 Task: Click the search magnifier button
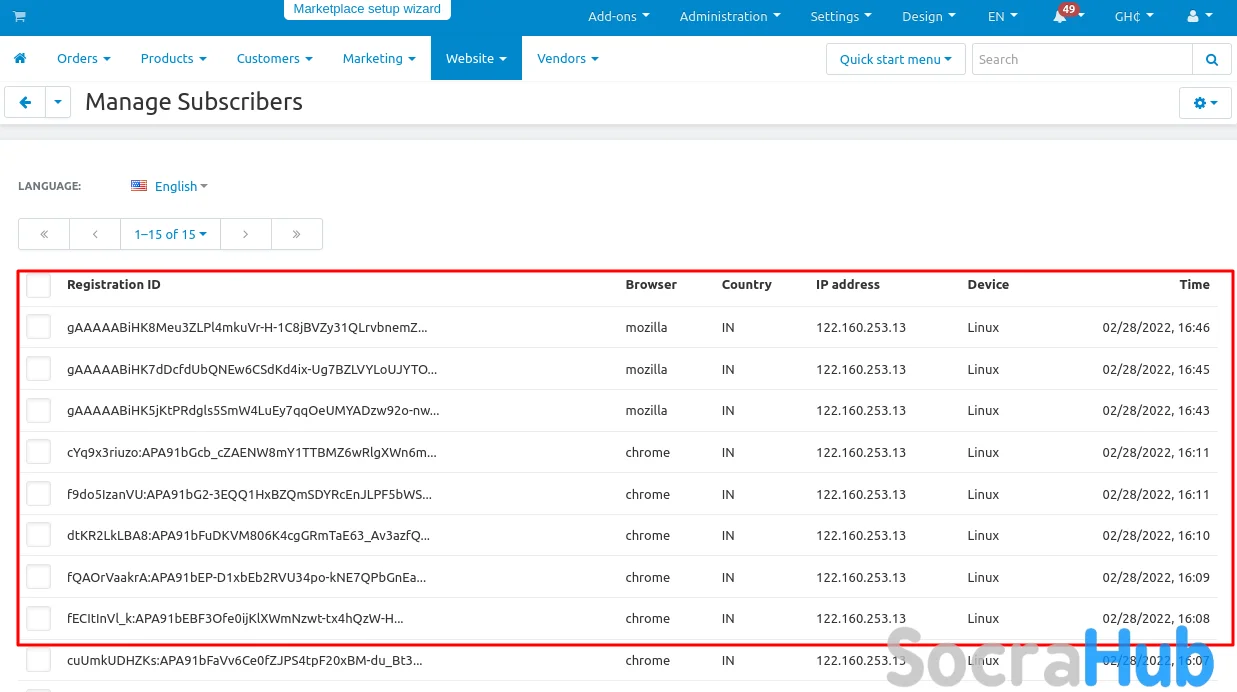1211,60
